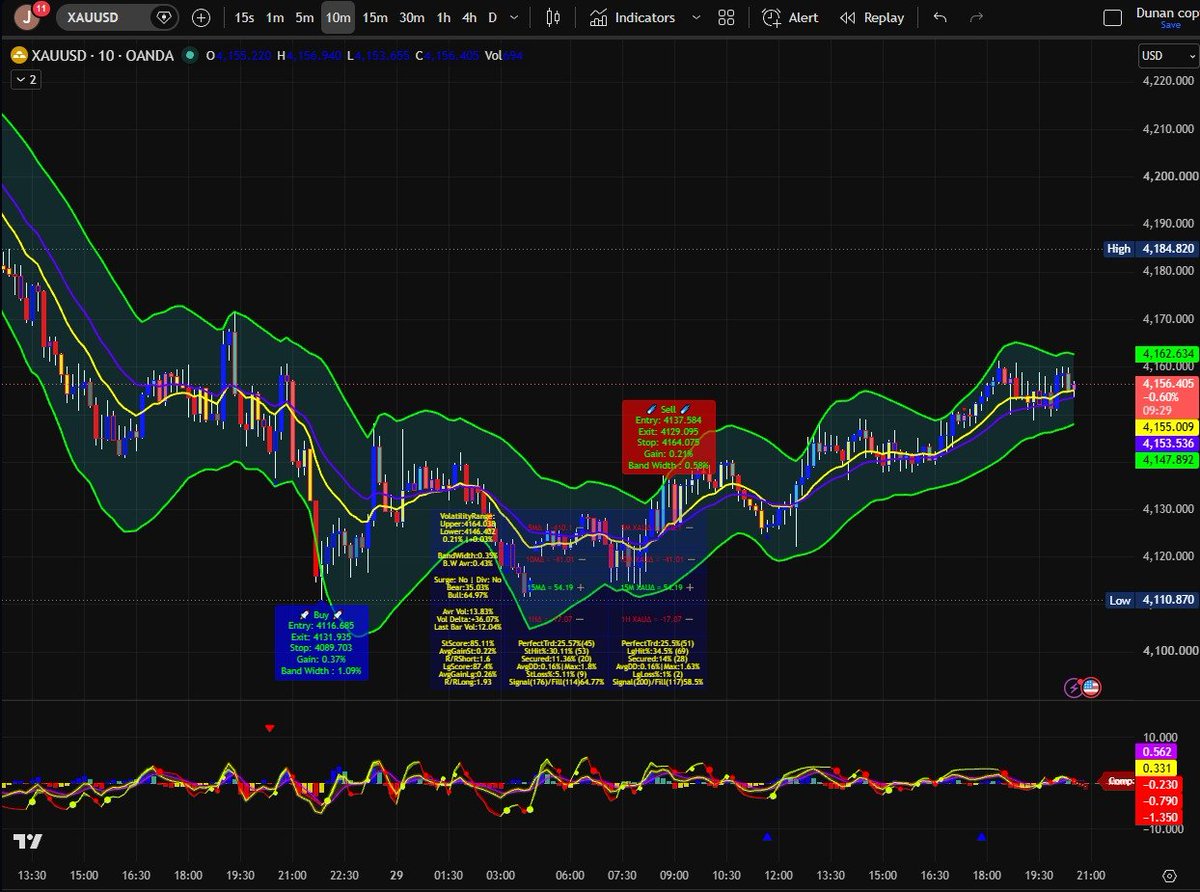Click blue up-triangle marker near 18:00
The height and width of the screenshot is (892, 1200).
tap(982, 836)
